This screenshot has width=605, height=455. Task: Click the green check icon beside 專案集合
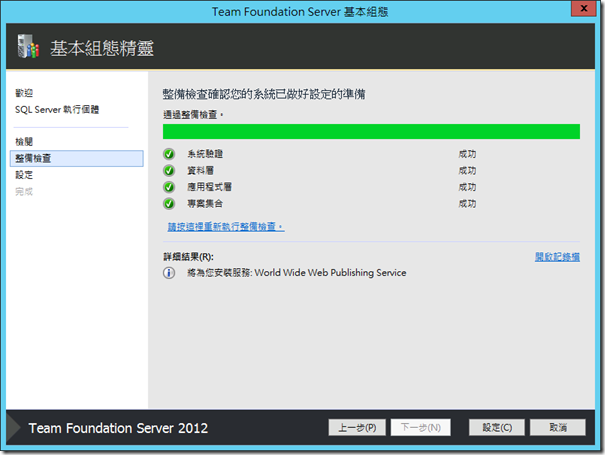click(x=169, y=204)
